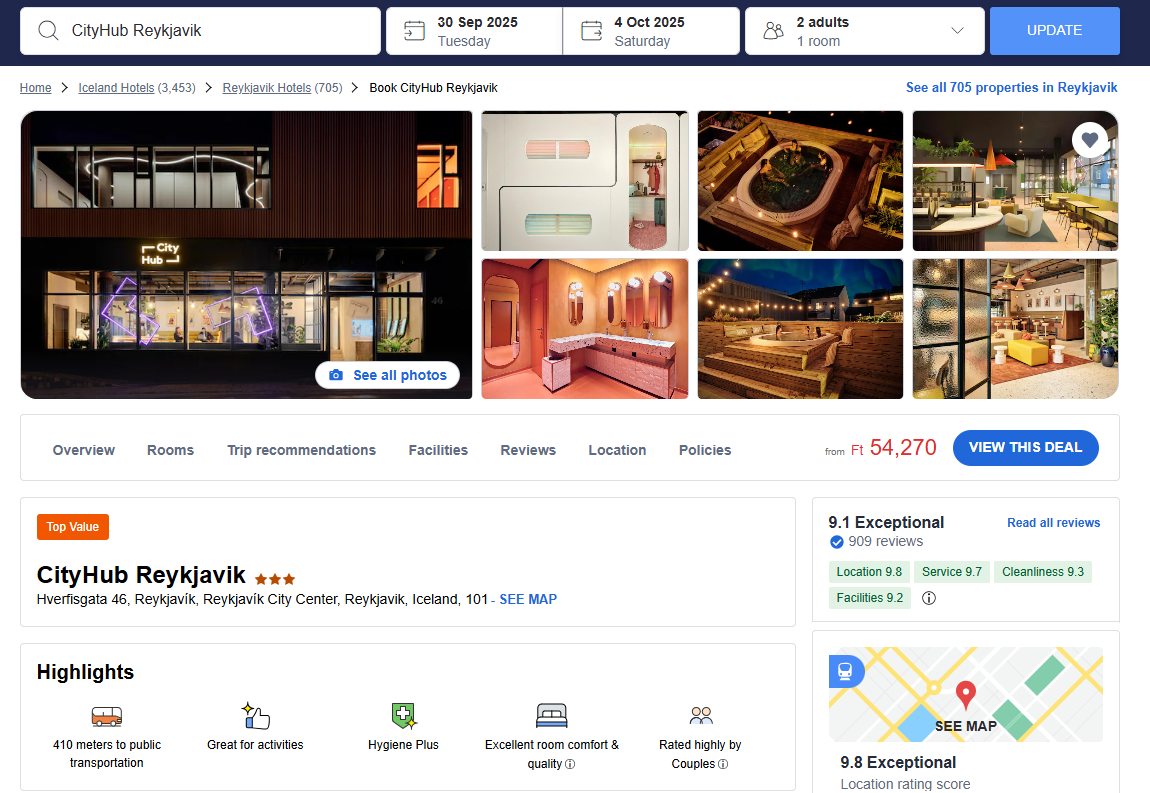Click the check-in calendar icon
1150x793 pixels.
point(414,31)
